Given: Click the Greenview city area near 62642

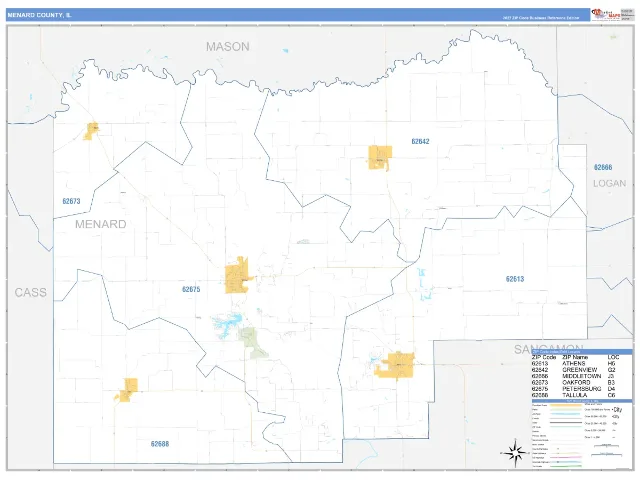Looking at the screenshot, I should click(x=380, y=157).
